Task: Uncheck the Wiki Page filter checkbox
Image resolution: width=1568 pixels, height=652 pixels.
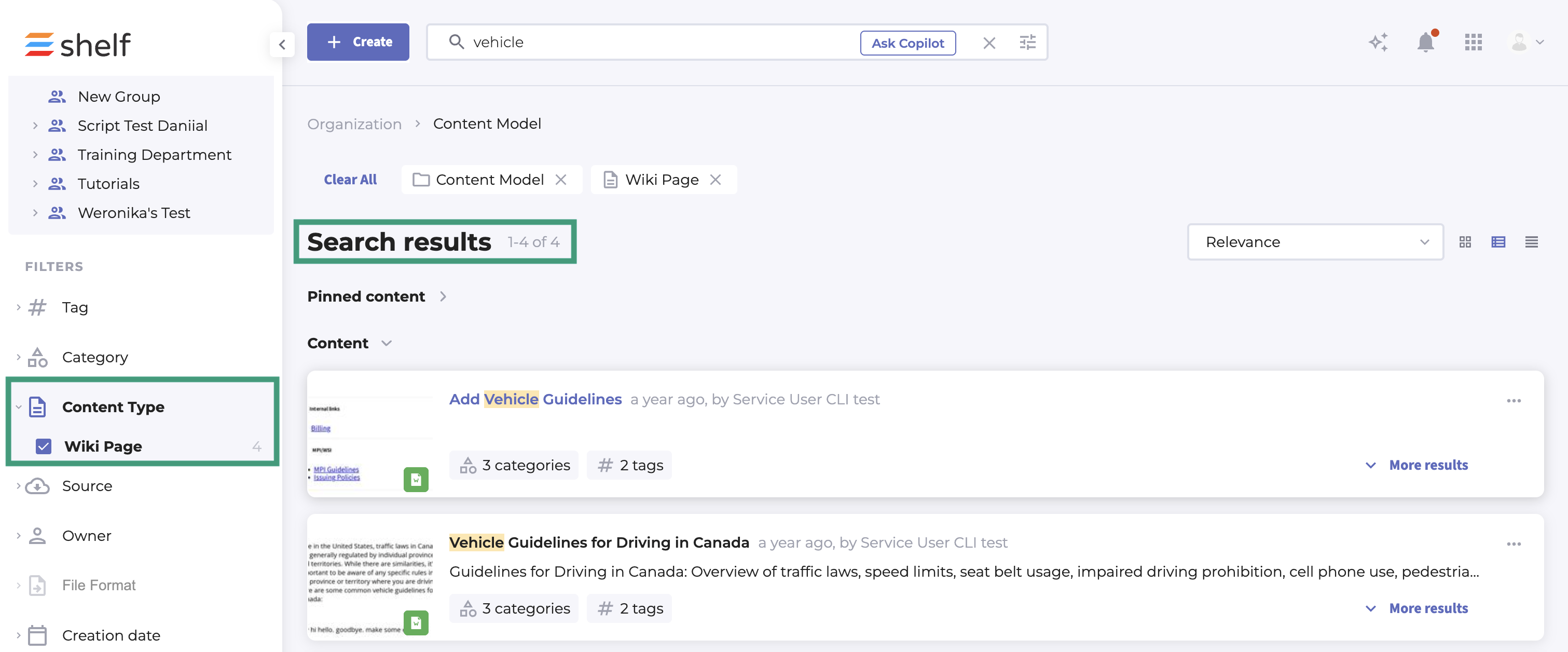Action: tap(44, 446)
